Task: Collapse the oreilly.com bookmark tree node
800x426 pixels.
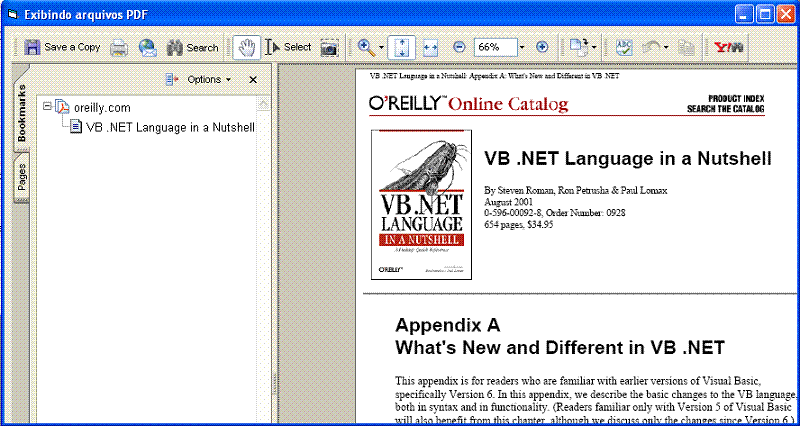Action: tap(47, 107)
